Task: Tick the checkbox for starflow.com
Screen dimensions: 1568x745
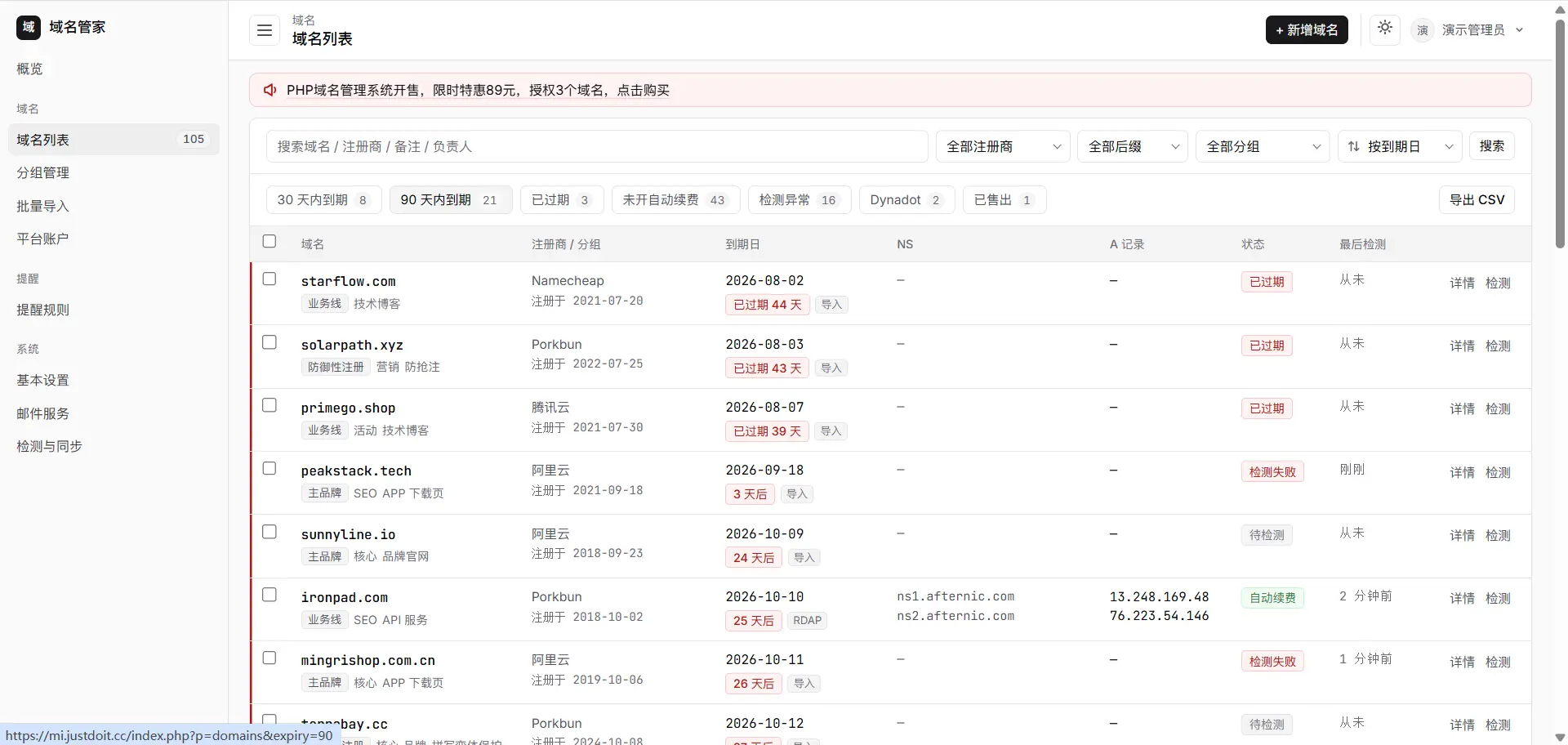Action: click(x=269, y=279)
